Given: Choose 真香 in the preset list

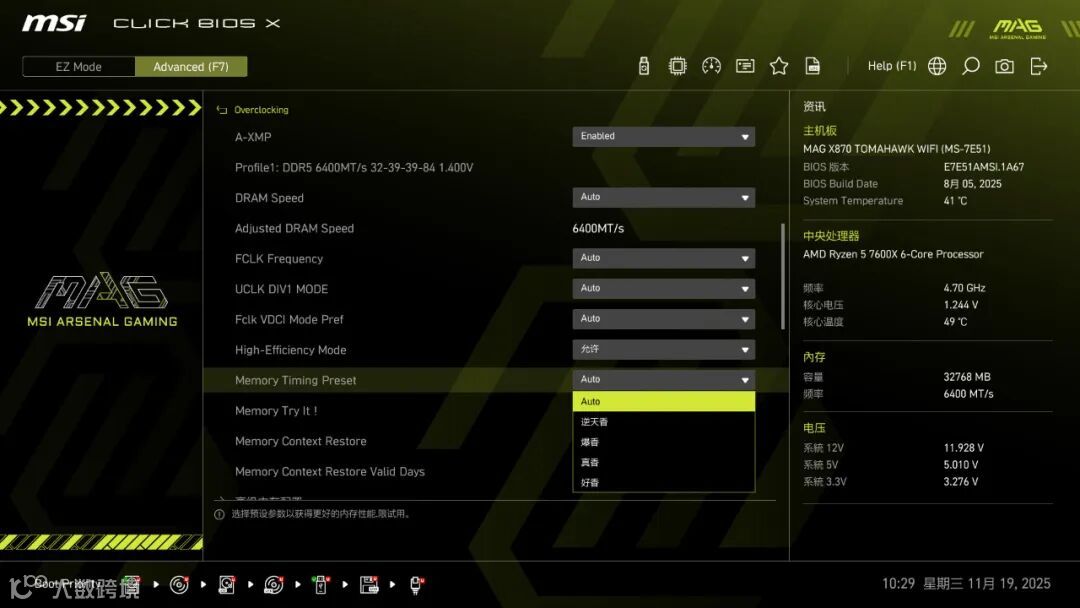Looking at the screenshot, I should [x=663, y=463].
